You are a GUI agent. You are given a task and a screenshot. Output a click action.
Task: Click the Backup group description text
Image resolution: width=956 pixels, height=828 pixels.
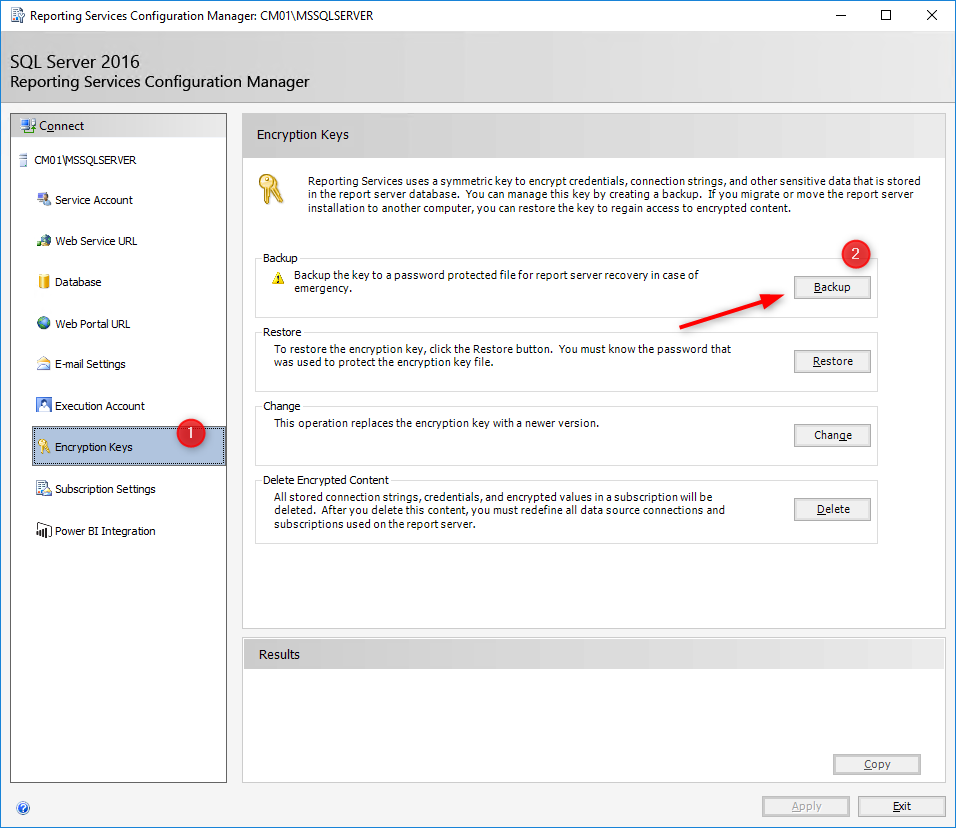pos(496,281)
